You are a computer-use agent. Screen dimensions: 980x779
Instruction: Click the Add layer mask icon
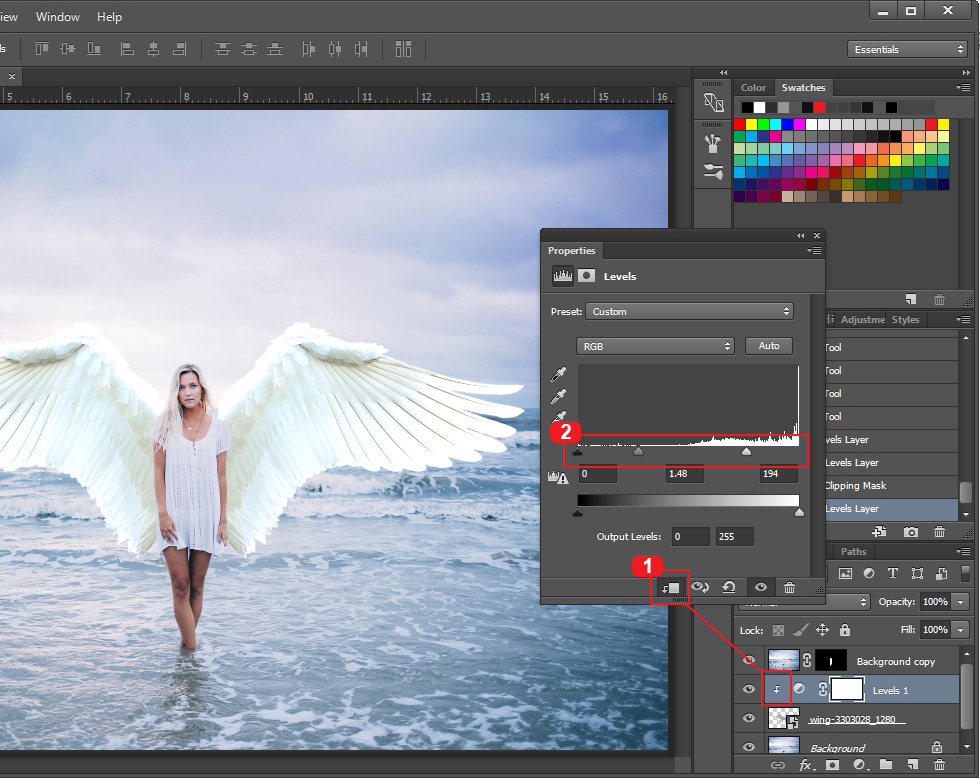tap(832, 764)
